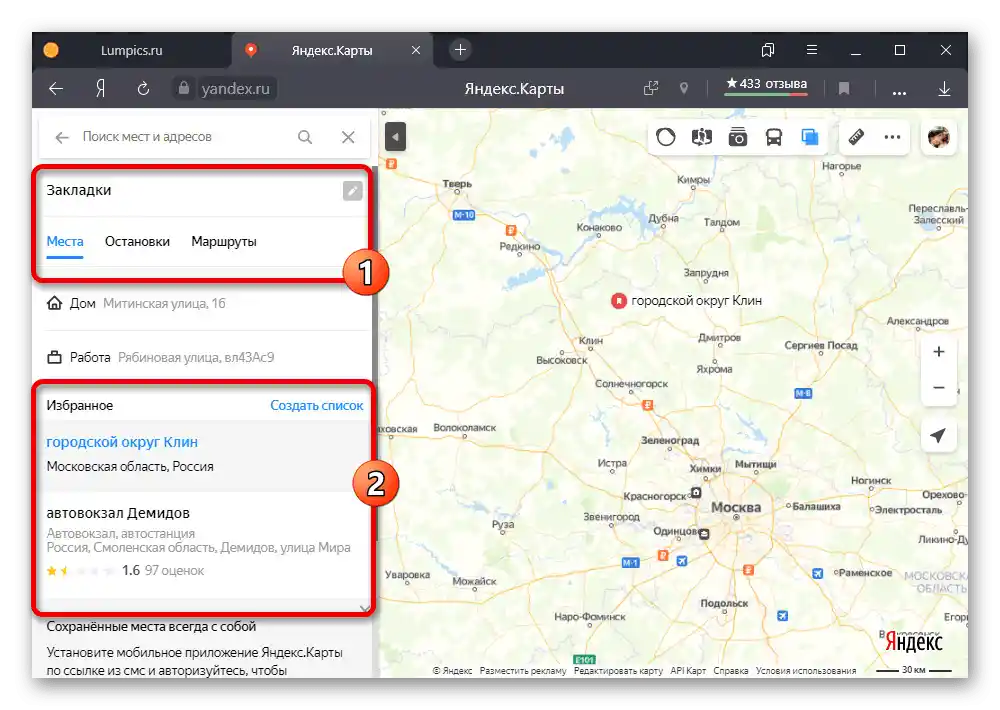Viewport: 1000px width, 710px height.
Task: Close the Яндекс.Карты browser tab
Action: pyautogui.click(x=416, y=50)
